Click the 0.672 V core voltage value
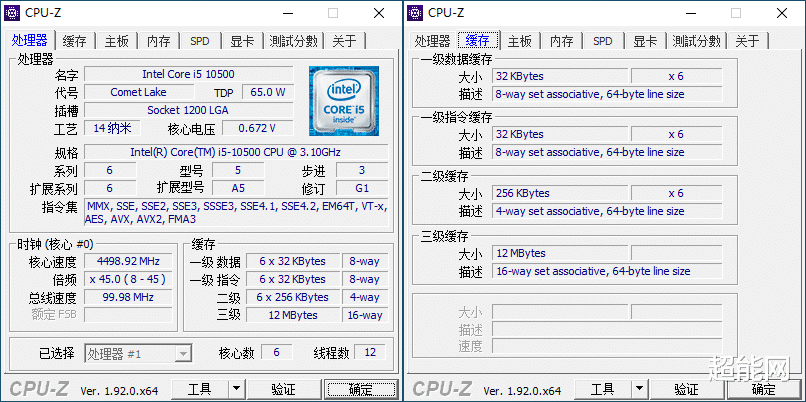 [x=258, y=128]
